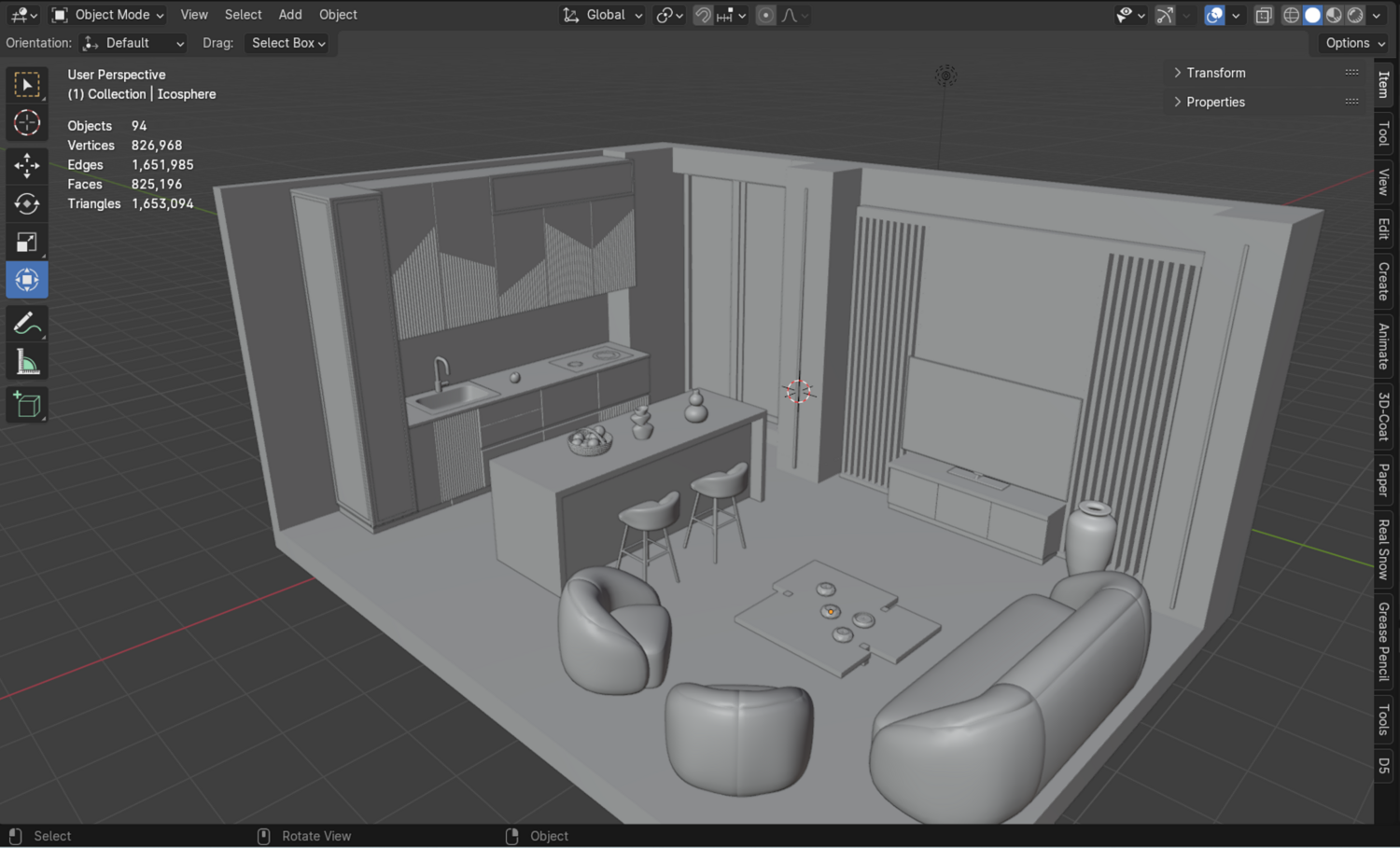Select the Select Box tool

click(27, 85)
